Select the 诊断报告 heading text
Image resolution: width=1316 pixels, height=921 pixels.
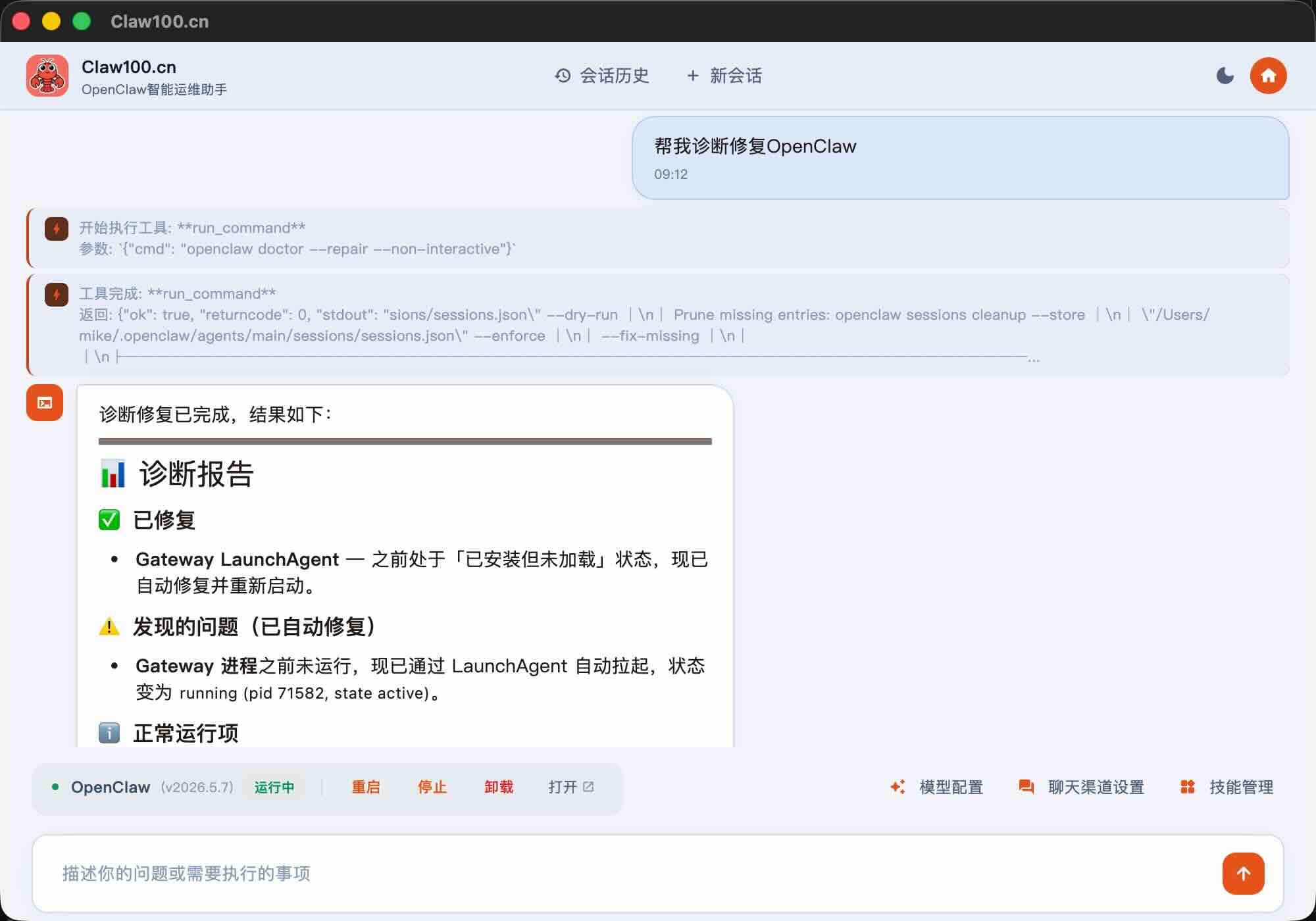tap(196, 474)
